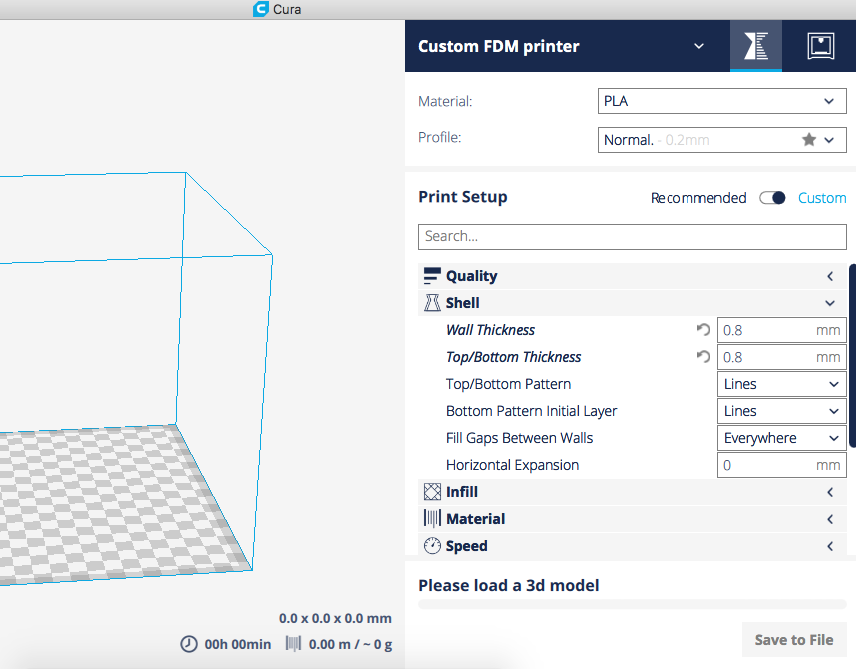Click the settings panel scrollbar

tap(852, 356)
